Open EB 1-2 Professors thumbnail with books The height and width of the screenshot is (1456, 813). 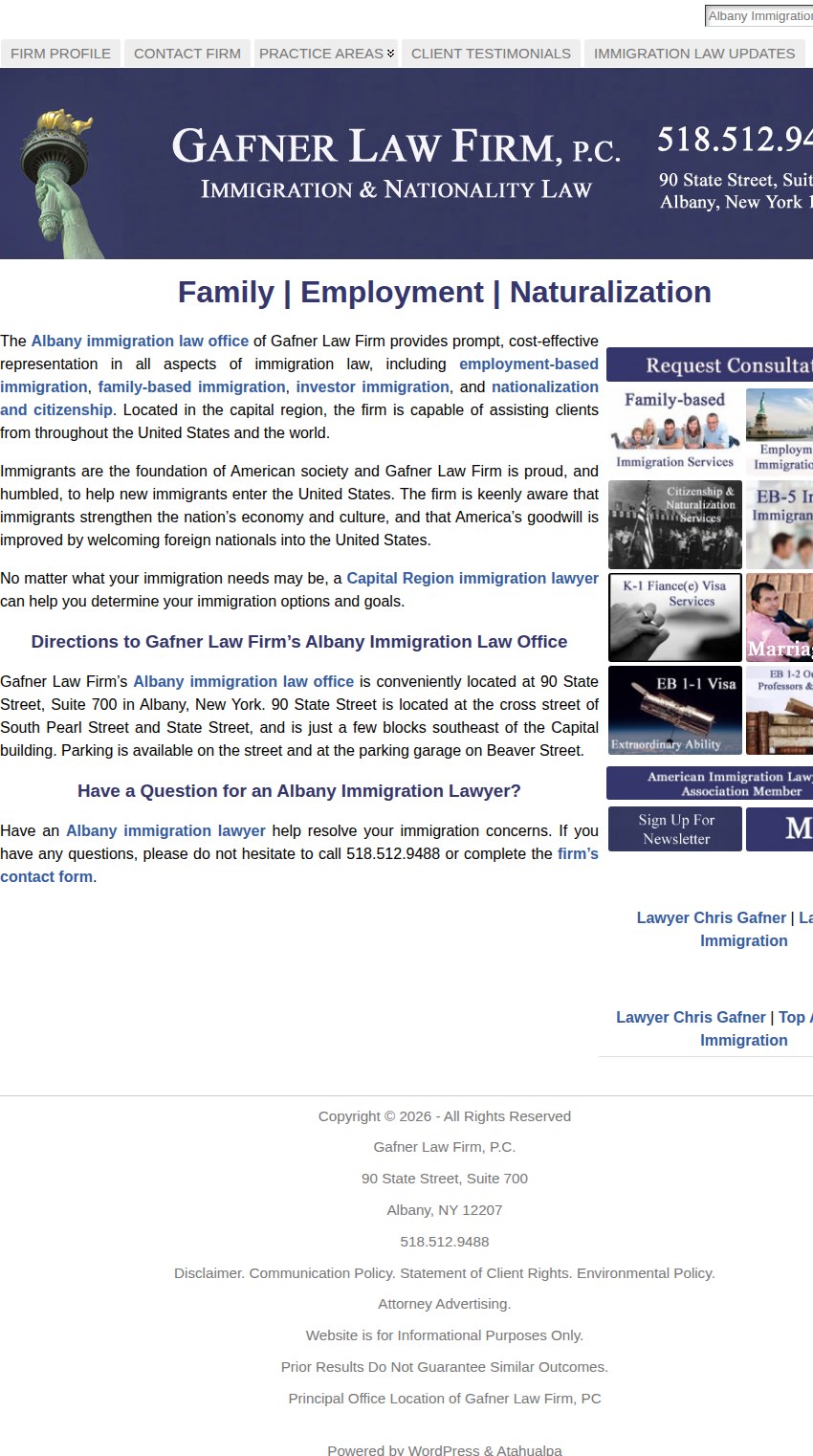[780, 711]
